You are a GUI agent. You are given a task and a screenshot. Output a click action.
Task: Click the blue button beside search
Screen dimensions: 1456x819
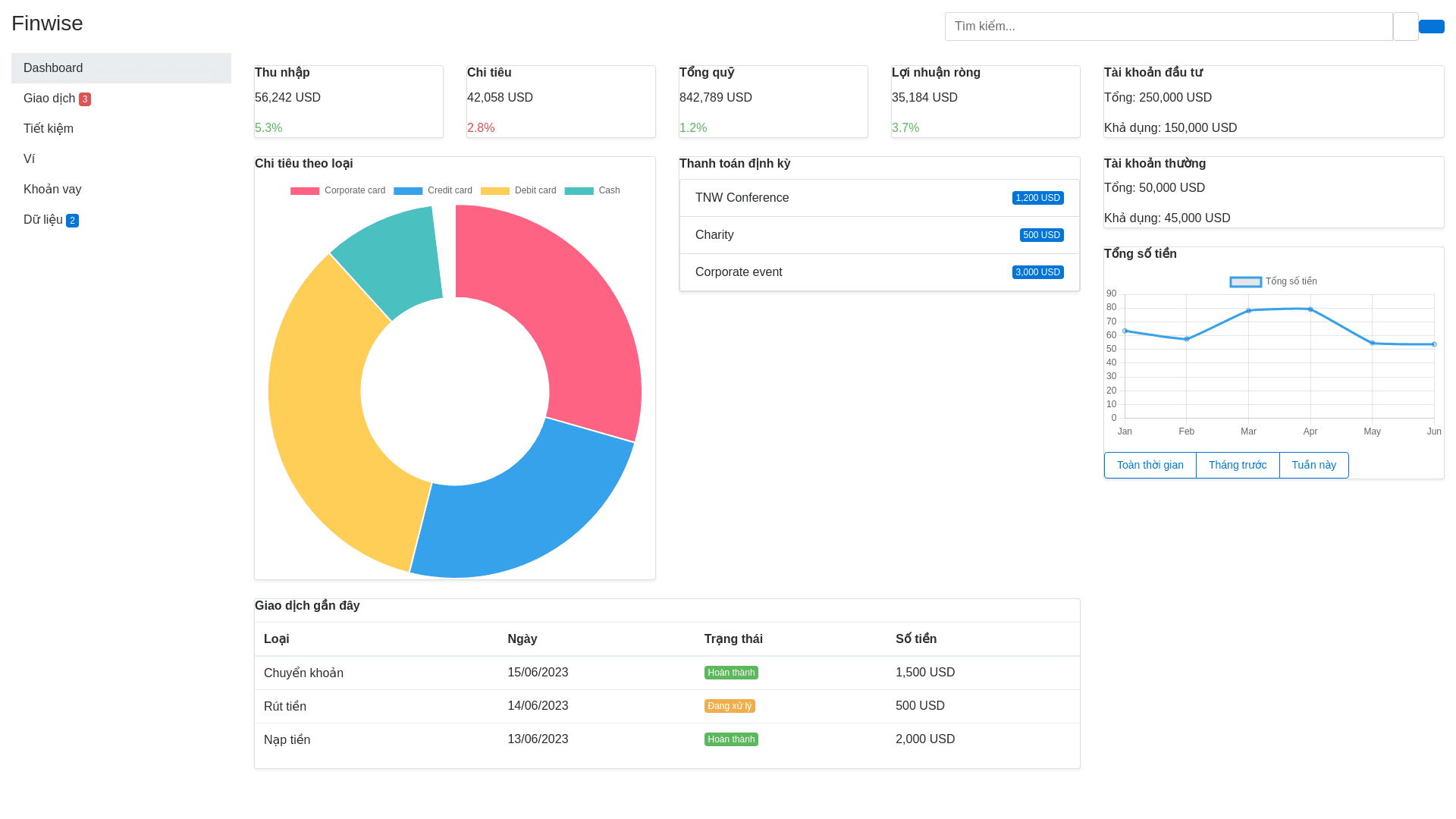coord(1431,27)
